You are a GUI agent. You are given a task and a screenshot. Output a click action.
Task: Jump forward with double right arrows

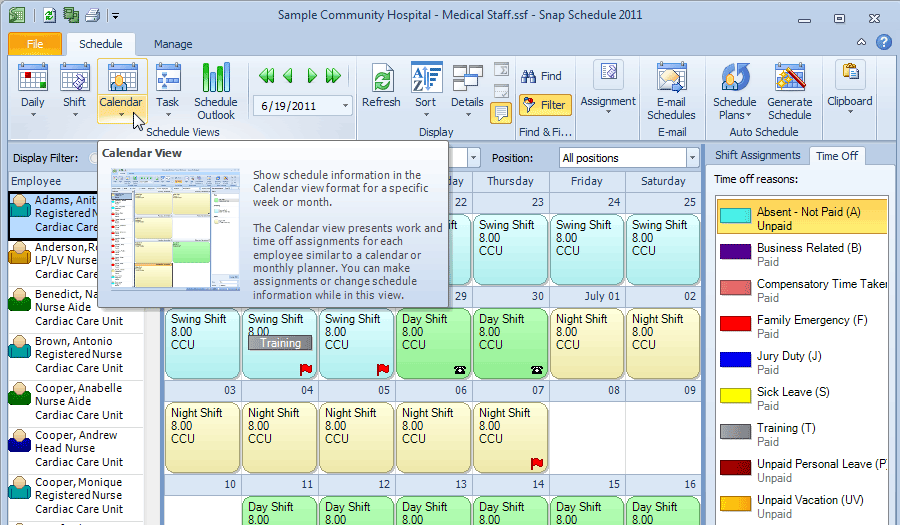point(333,76)
